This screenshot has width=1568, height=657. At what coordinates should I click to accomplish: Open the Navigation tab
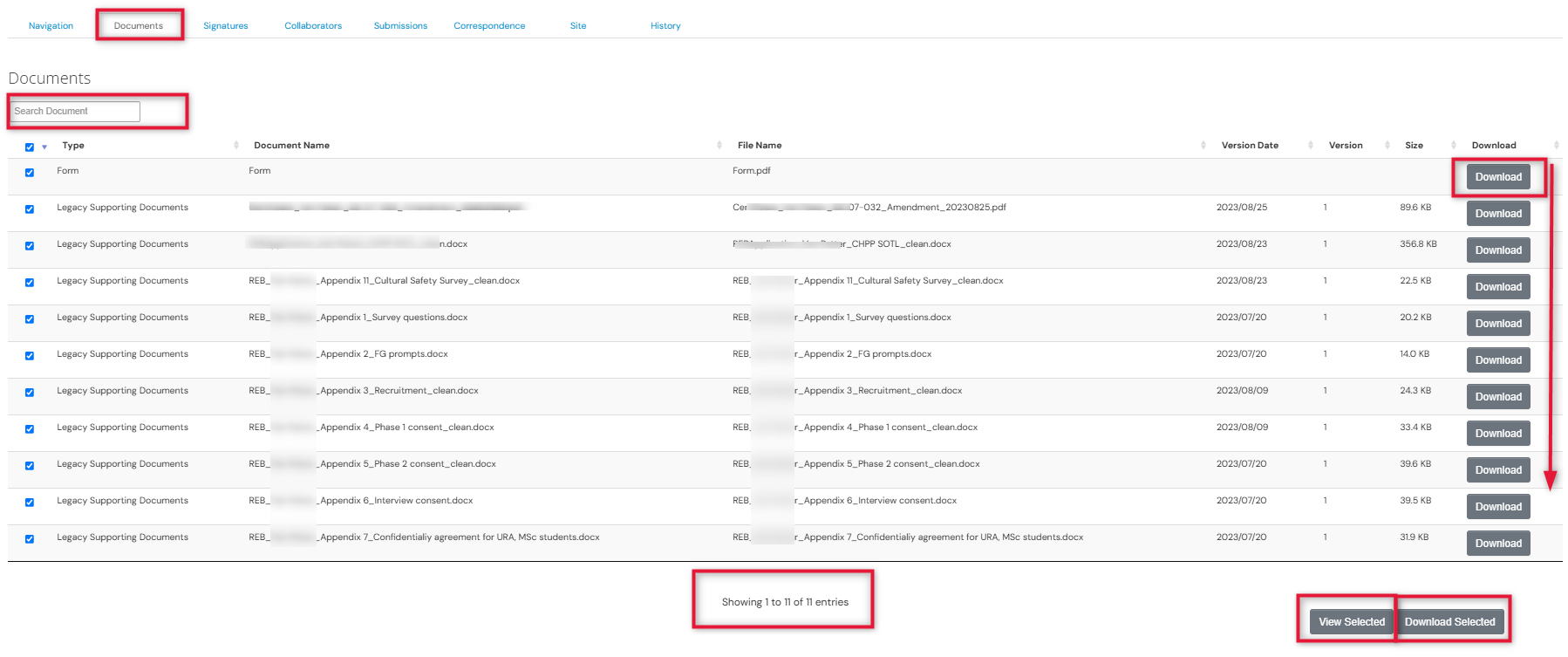[51, 26]
